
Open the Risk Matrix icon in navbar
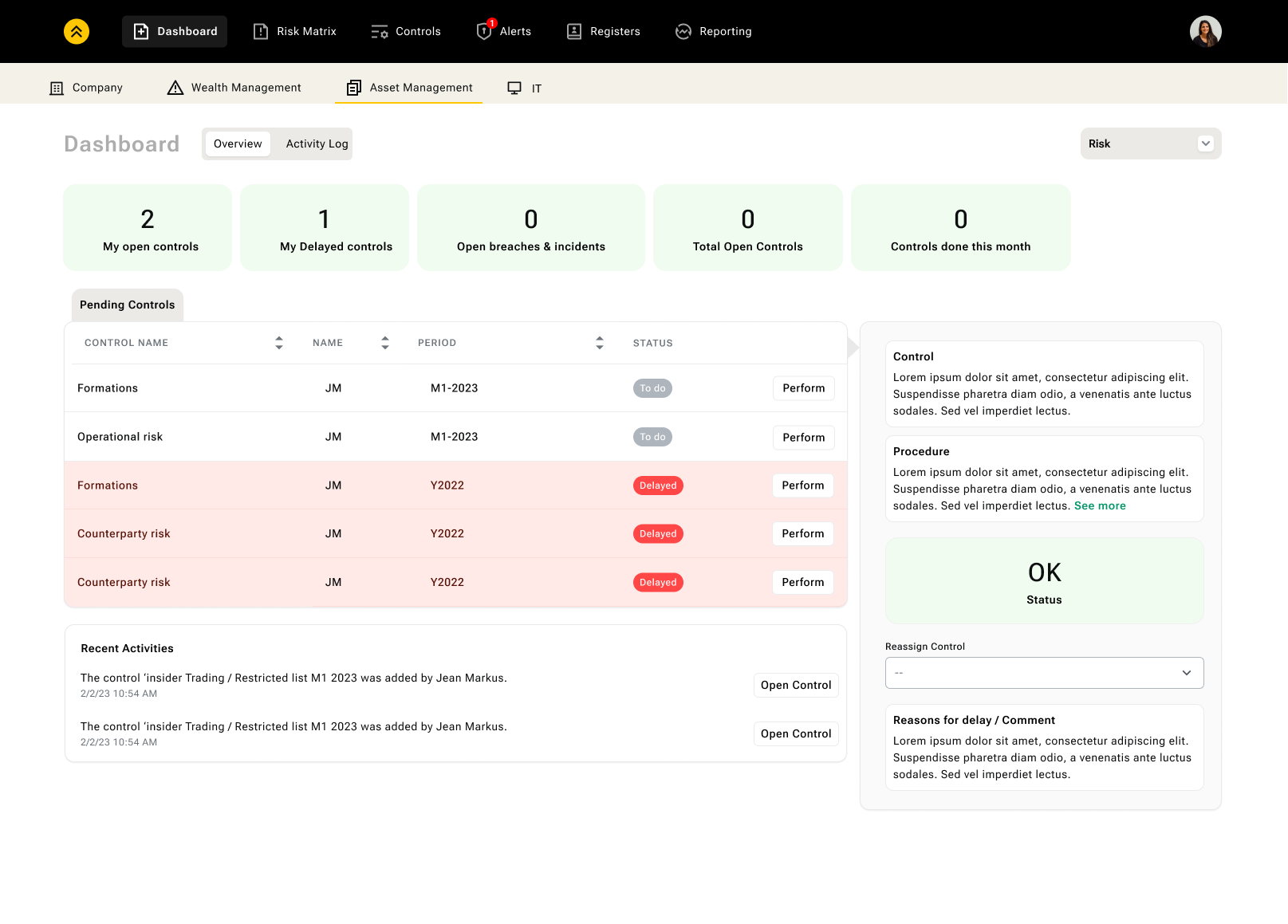point(261,32)
